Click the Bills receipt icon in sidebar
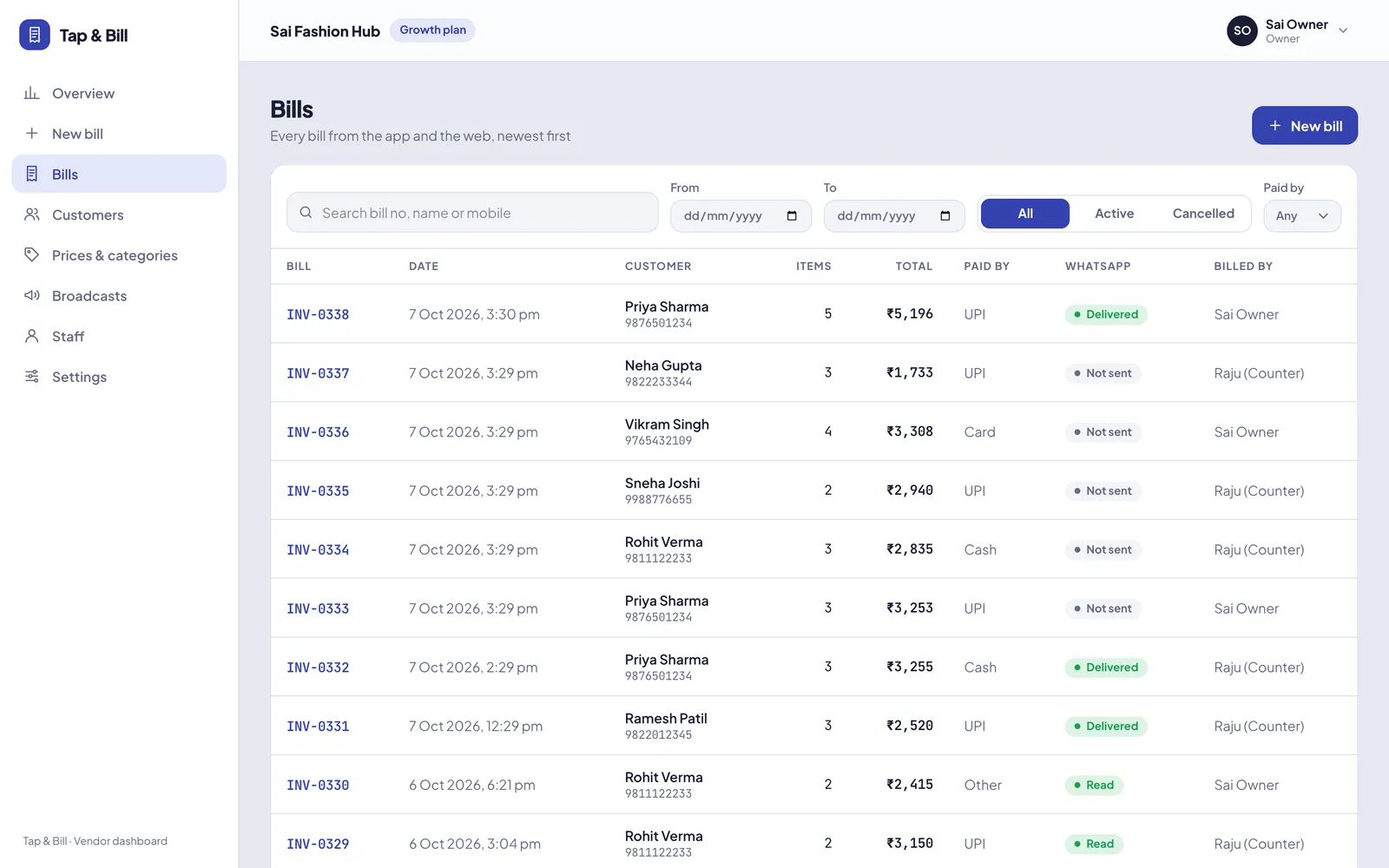The width and height of the screenshot is (1389, 868). point(32,174)
